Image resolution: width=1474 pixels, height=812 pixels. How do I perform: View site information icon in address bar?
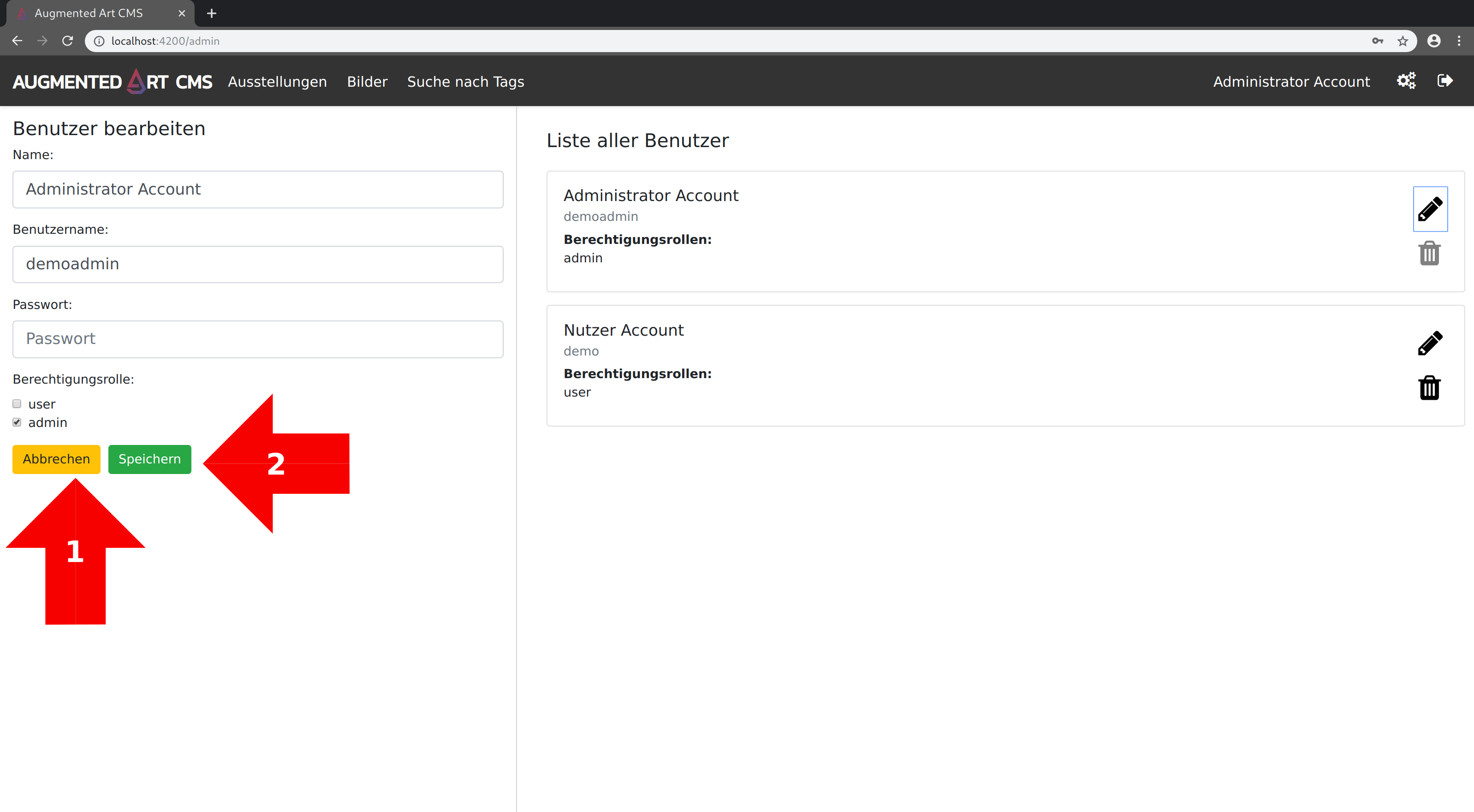(100, 41)
